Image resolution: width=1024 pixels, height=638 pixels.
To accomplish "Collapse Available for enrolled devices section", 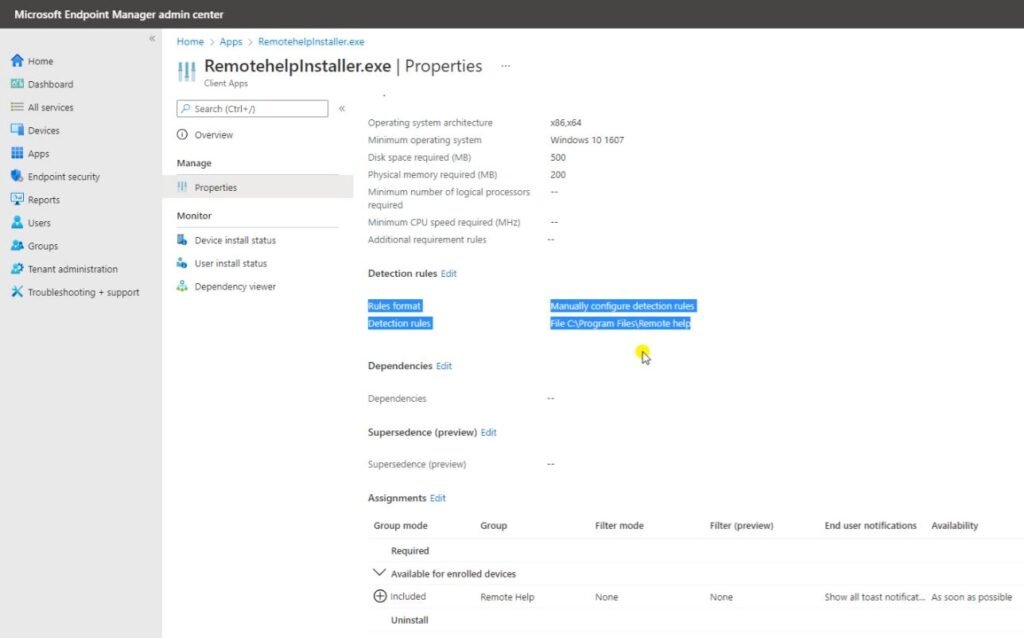I will 379,573.
